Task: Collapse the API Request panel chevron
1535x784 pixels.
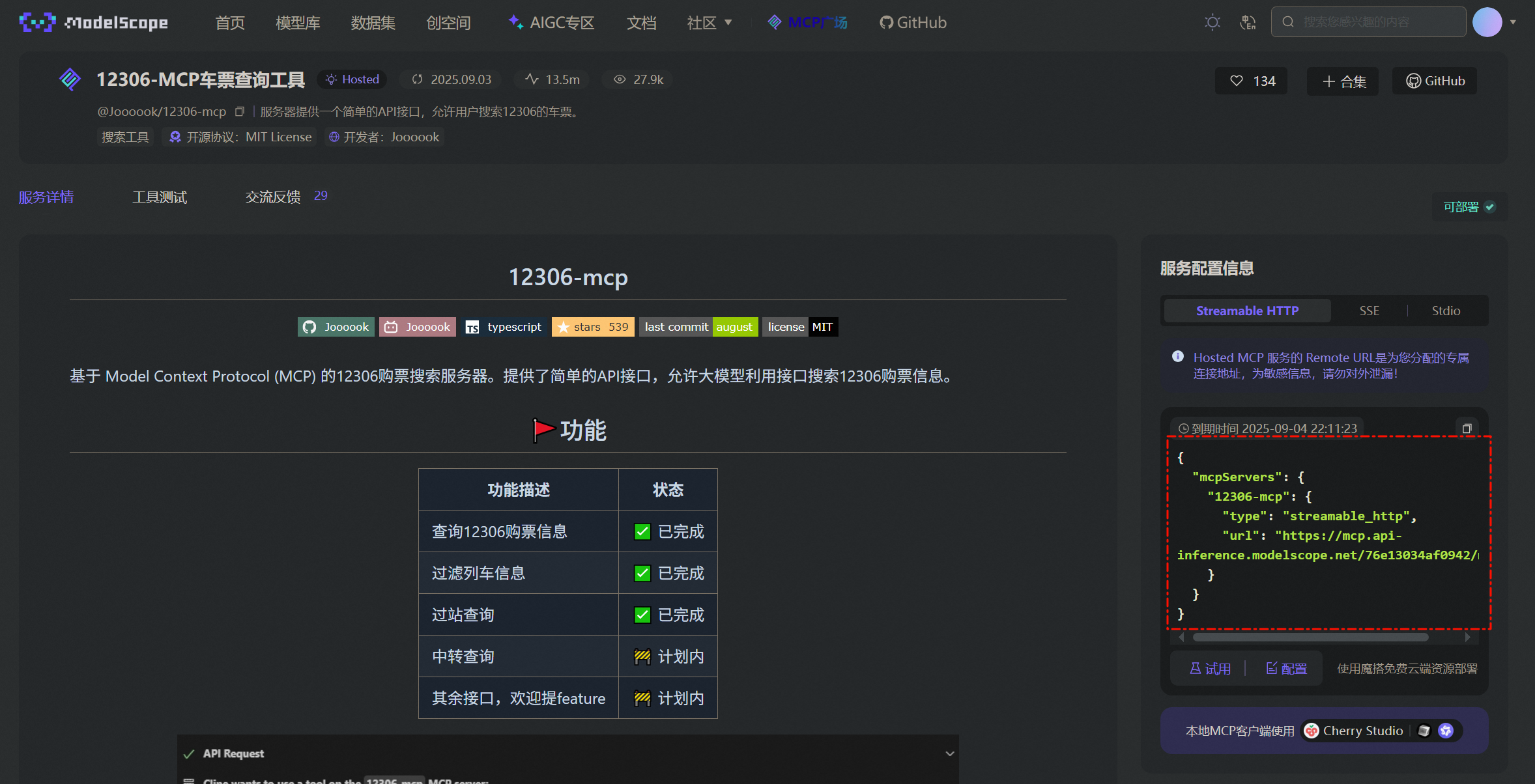Action: click(x=949, y=753)
